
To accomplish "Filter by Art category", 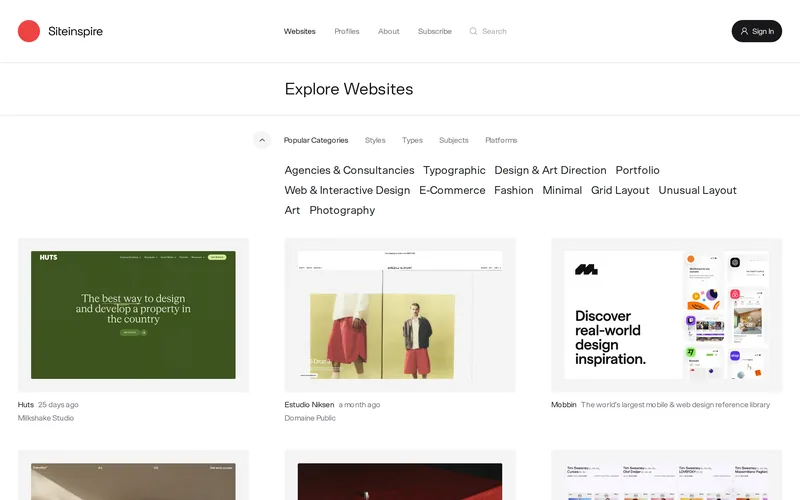I will 292,210.
